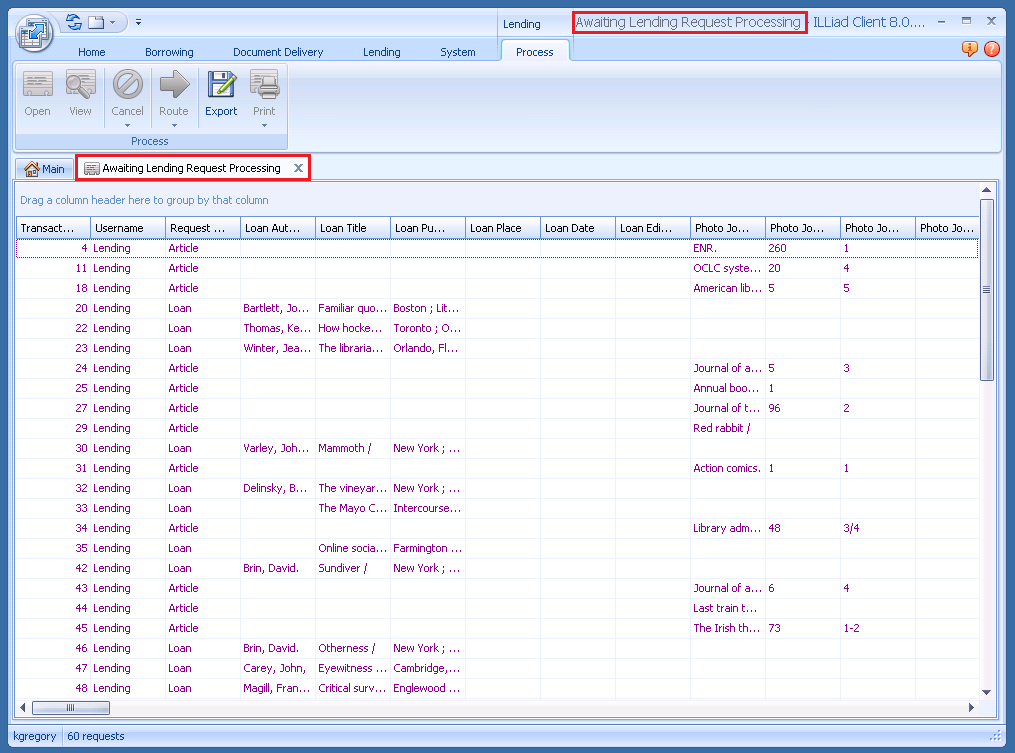Image resolution: width=1015 pixels, height=753 pixels.
Task: Click the View request icon
Action: point(80,85)
